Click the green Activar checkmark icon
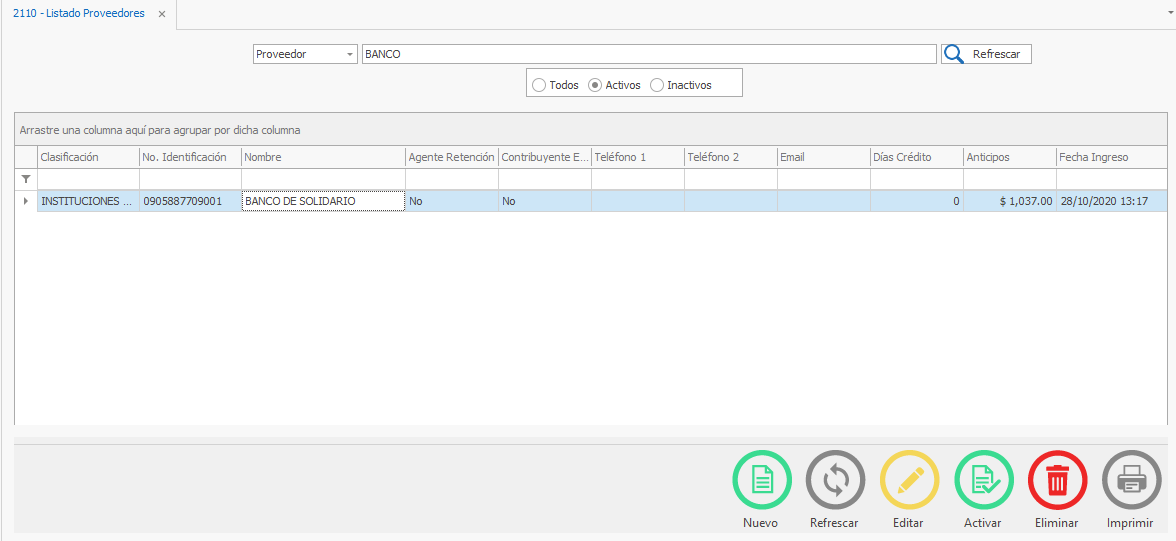Viewport: 1176px width, 541px height. coord(984,480)
